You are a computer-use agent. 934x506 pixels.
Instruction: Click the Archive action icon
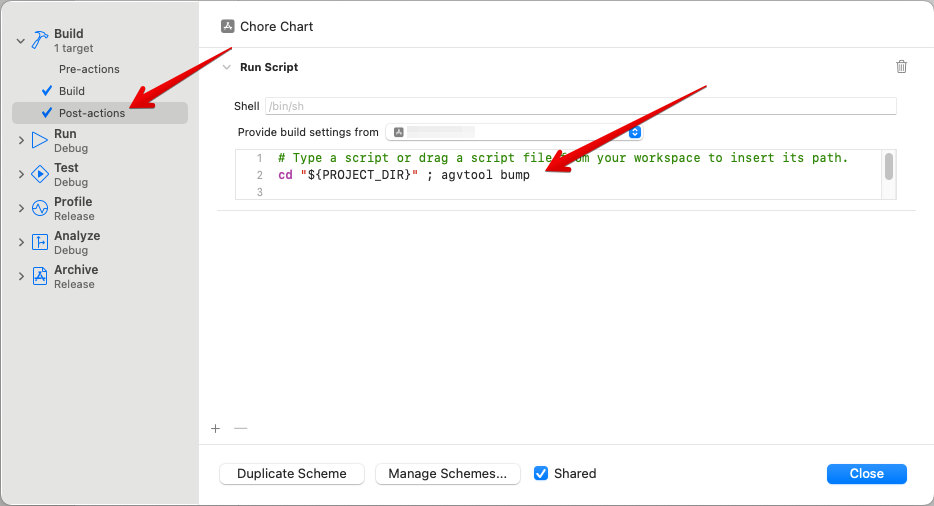[x=40, y=276]
